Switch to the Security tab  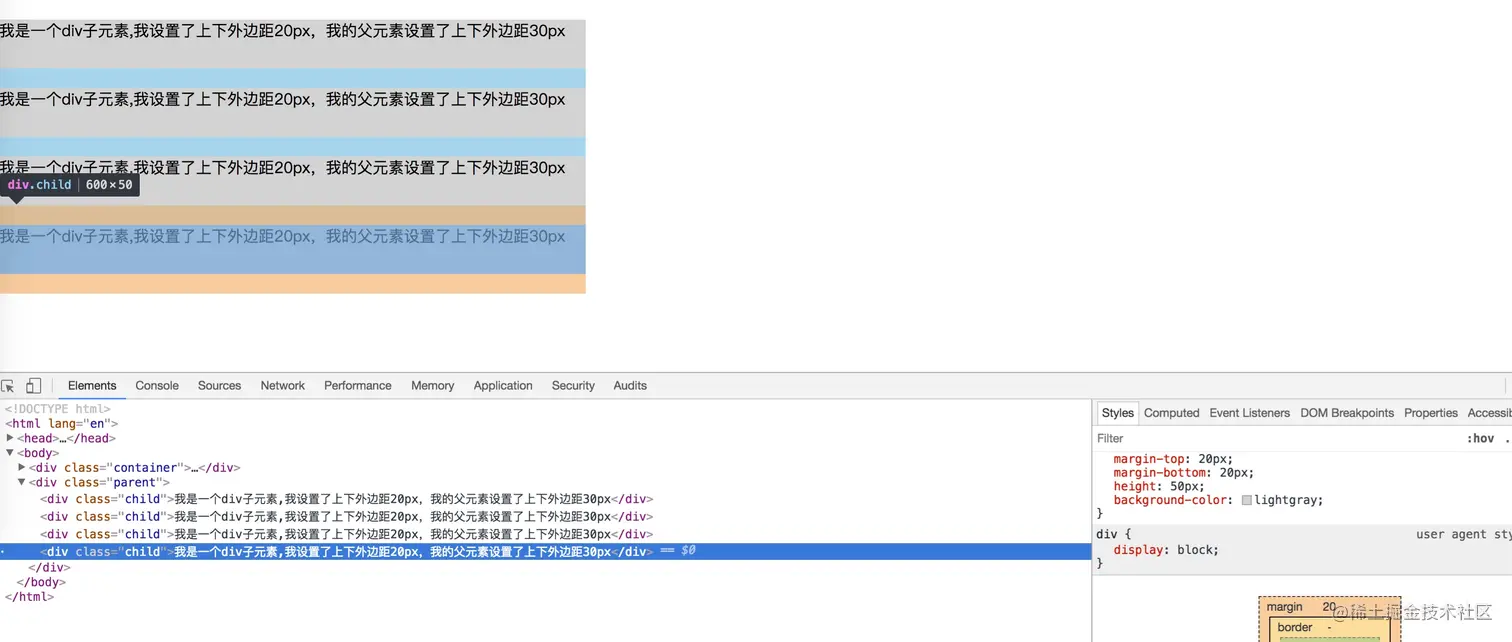(573, 386)
